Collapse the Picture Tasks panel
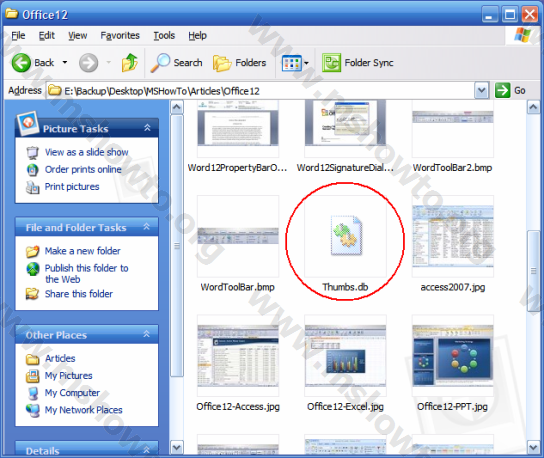 tap(147, 128)
